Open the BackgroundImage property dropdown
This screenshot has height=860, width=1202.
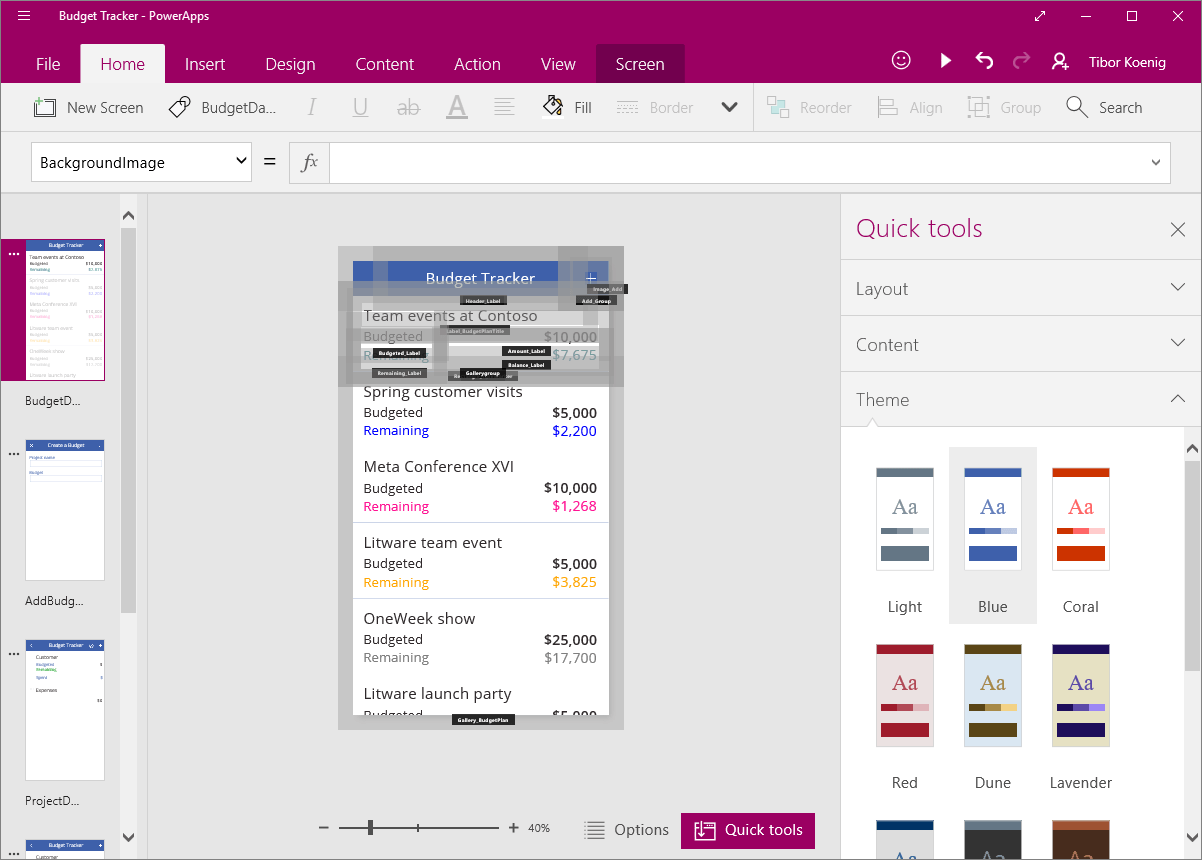141,162
